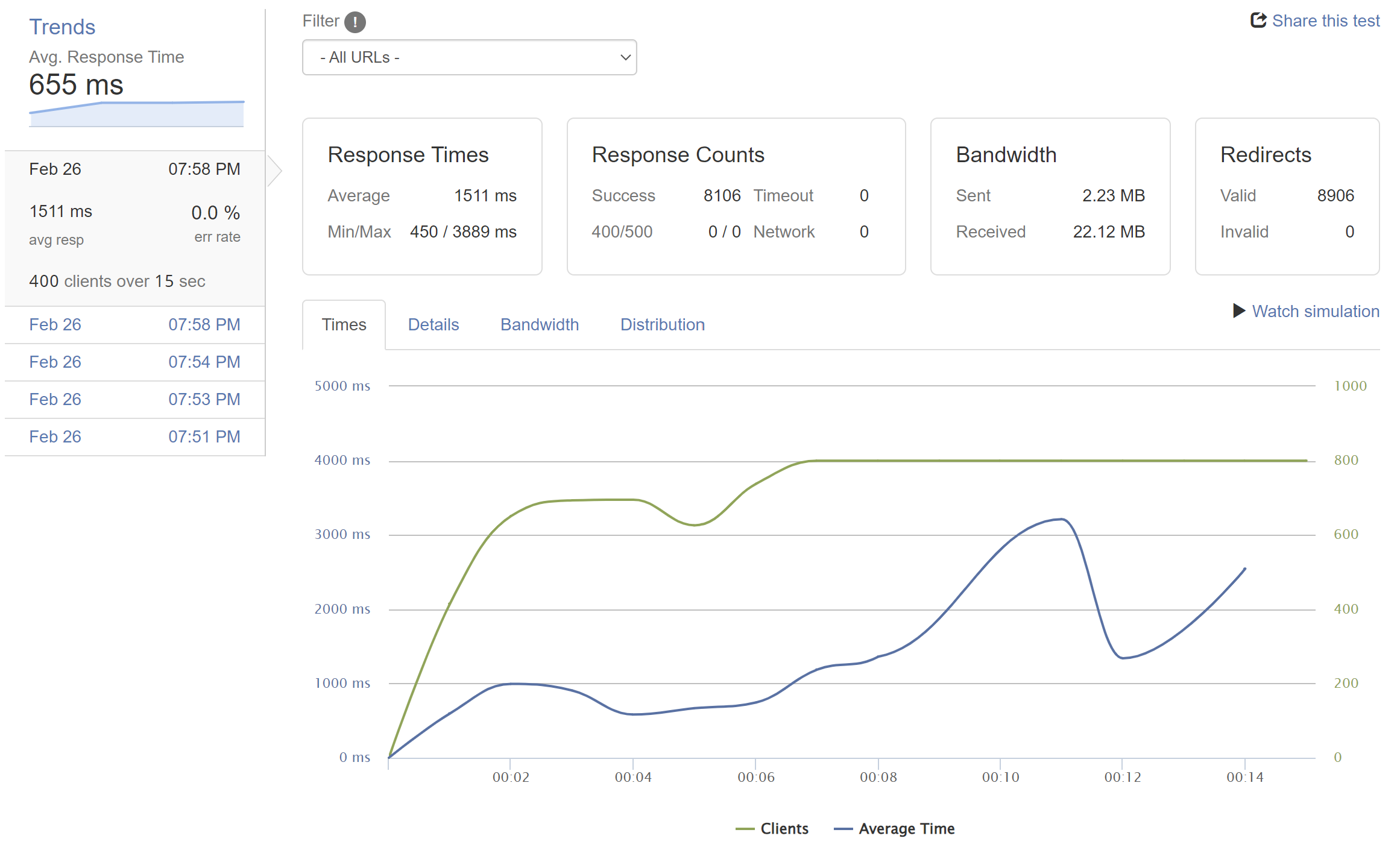The width and height of the screenshot is (1400, 856).
Task: Select the Feb 26 07:51 PM test run
Action: 134,437
